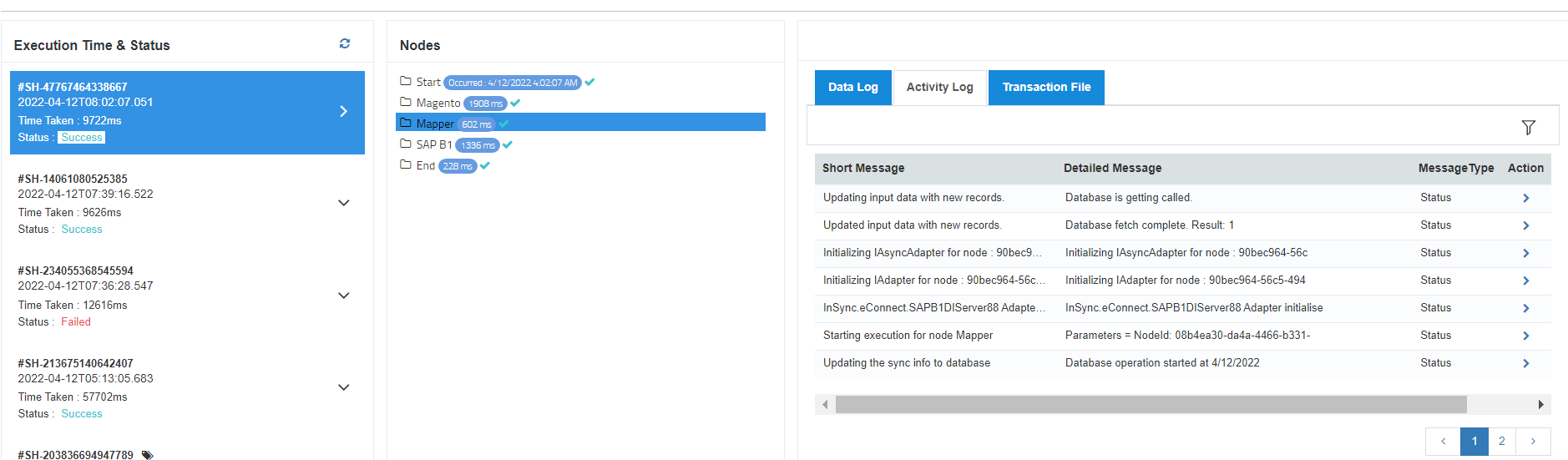
Task: Select the Mapper node in Nodes list
Action: (x=435, y=124)
